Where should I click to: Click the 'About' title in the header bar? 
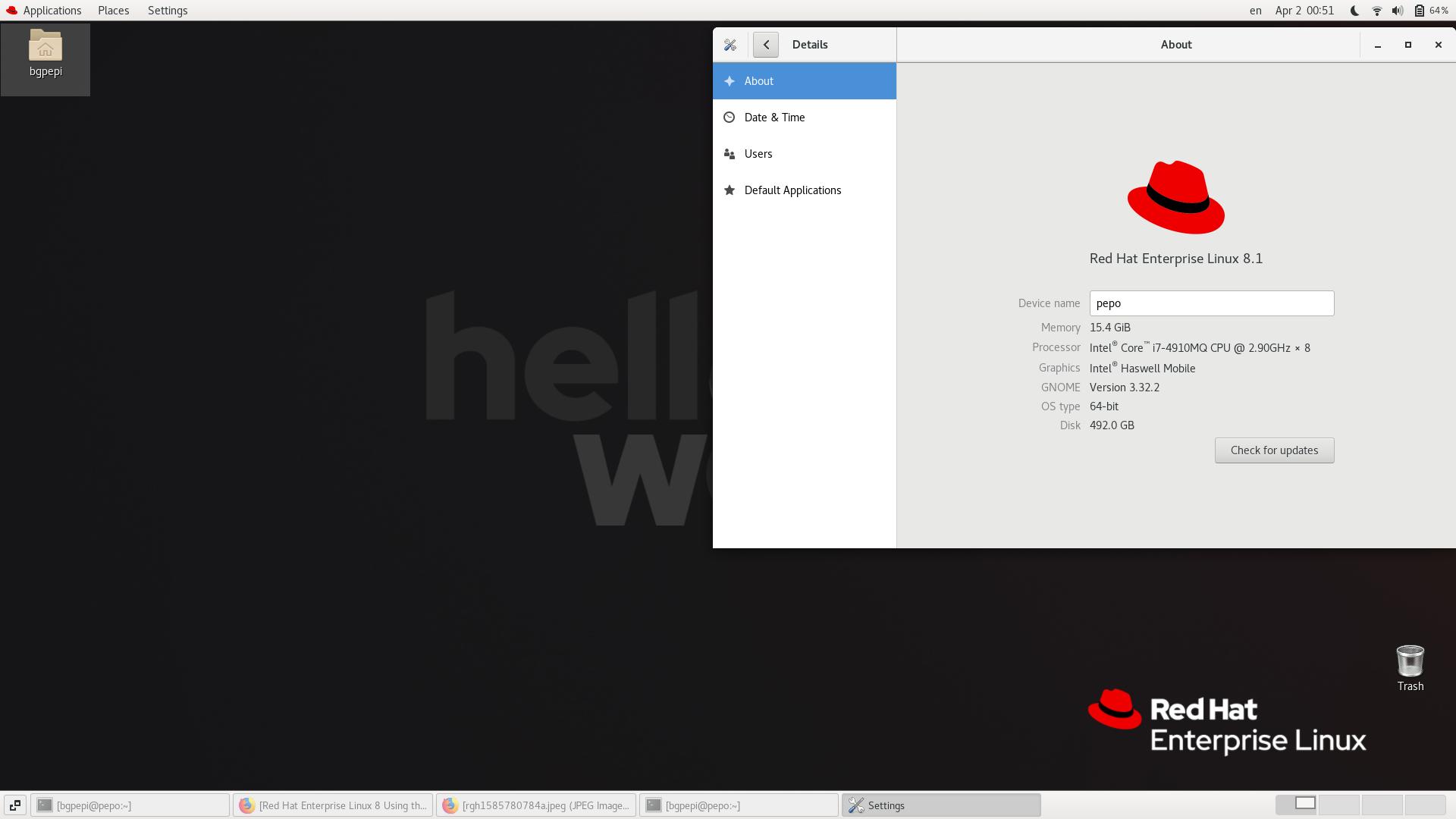pos(1176,45)
